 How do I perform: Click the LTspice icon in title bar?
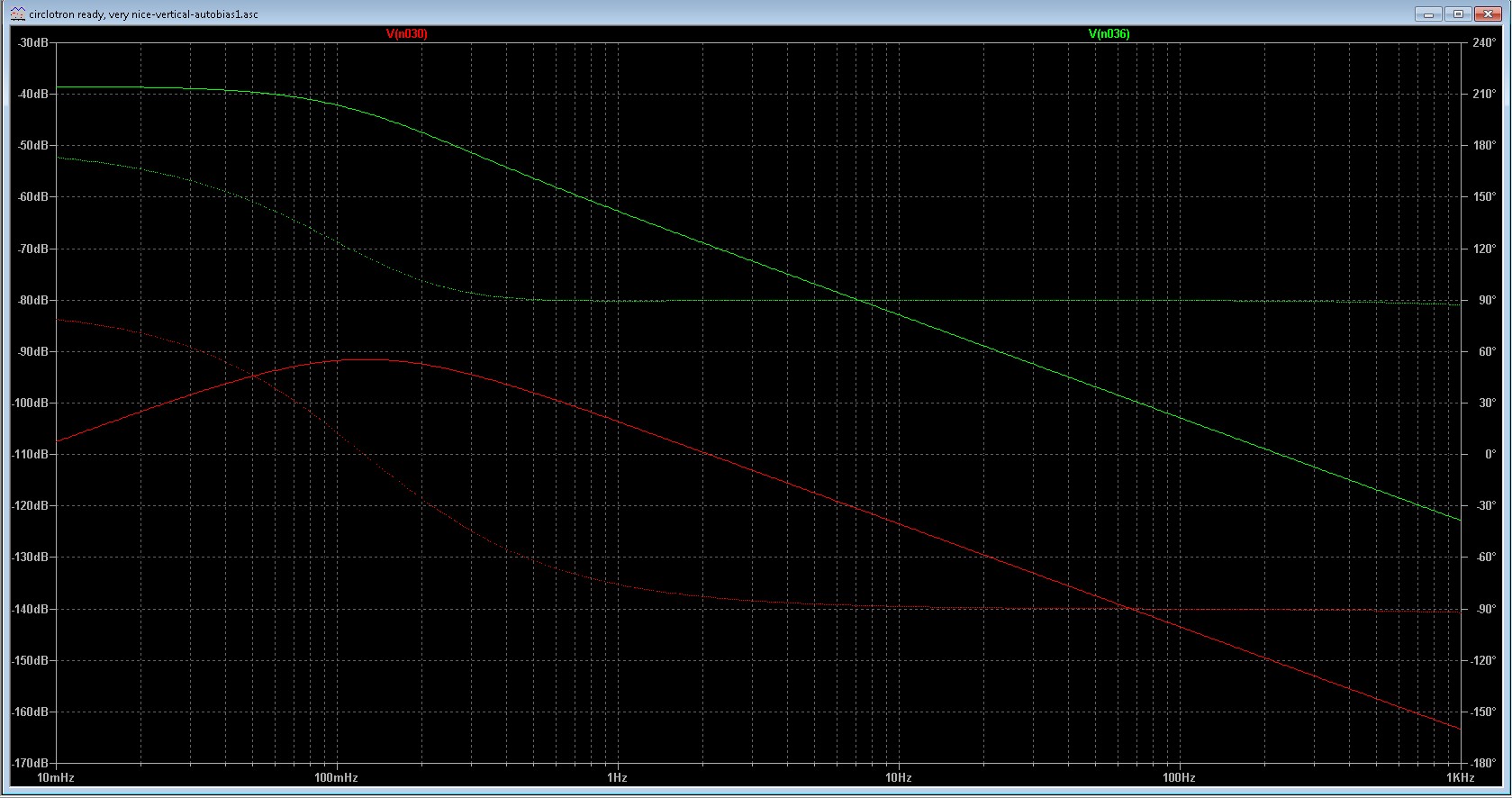18,14
